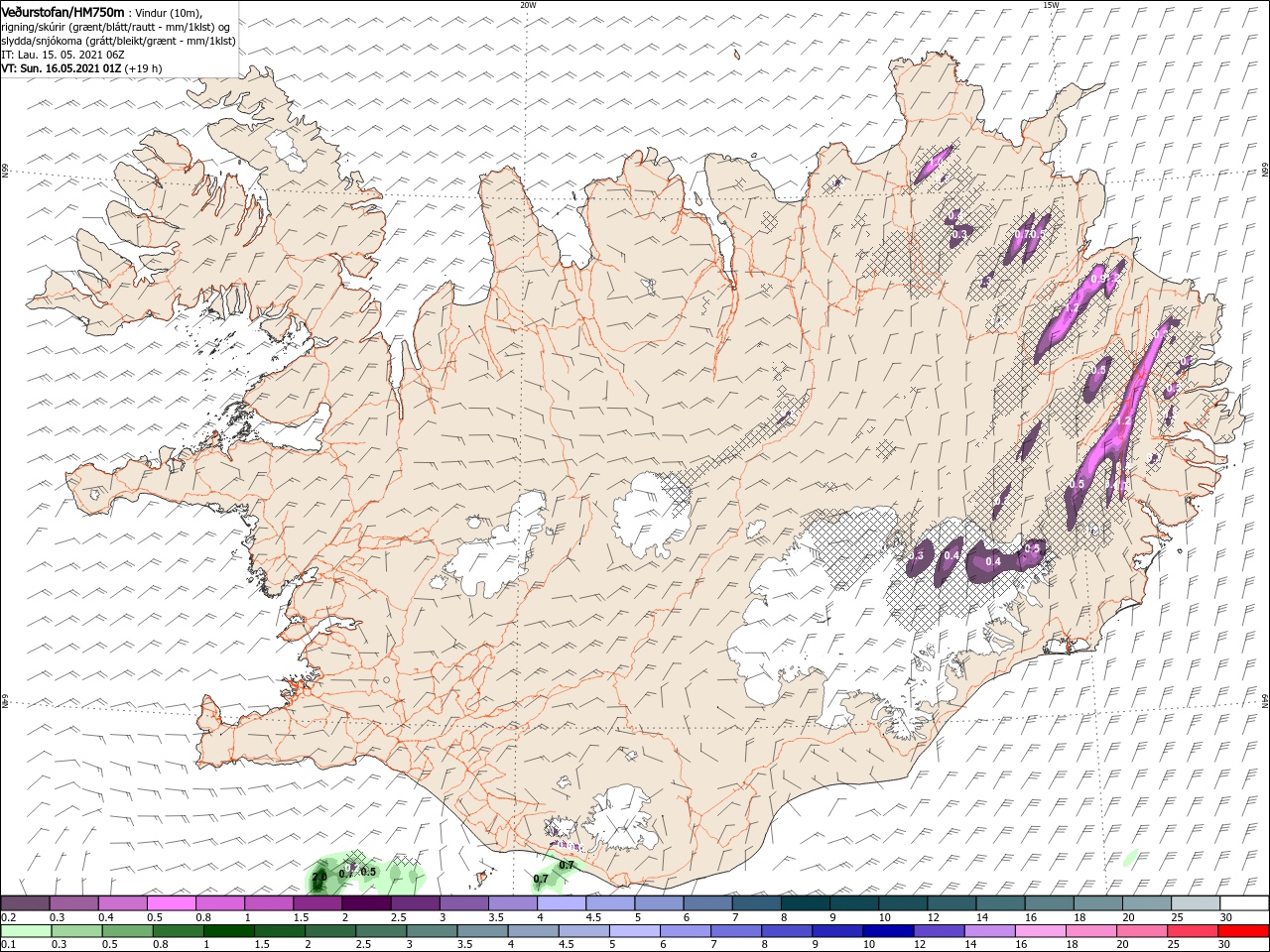Click the 'VT: Sun. 16.05.2021 01Z' valid time
This screenshot has height=952, width=1270.
coord(61,68)
